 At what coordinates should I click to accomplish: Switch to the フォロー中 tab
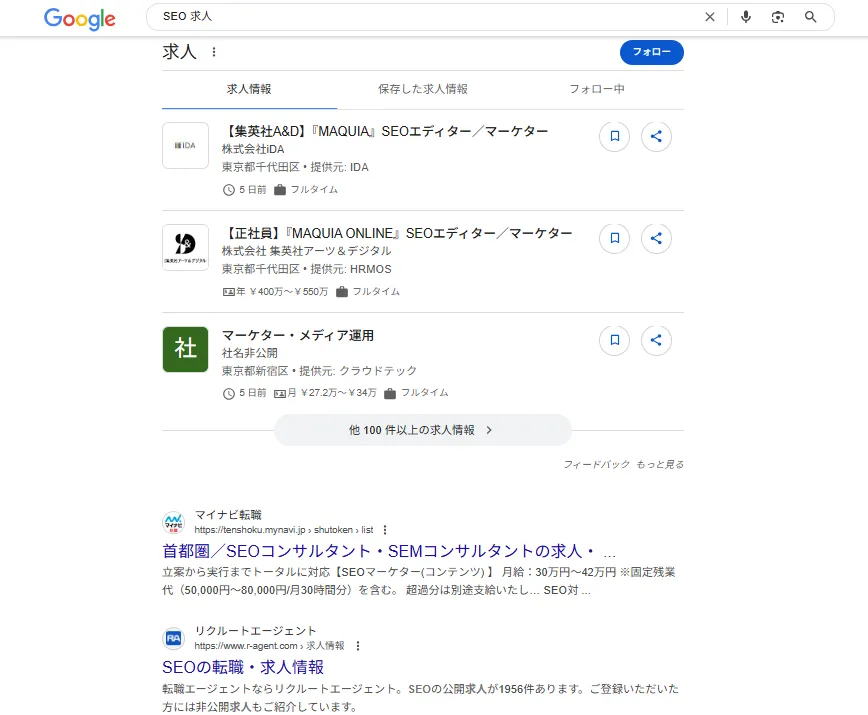click(x=597, y=89)
